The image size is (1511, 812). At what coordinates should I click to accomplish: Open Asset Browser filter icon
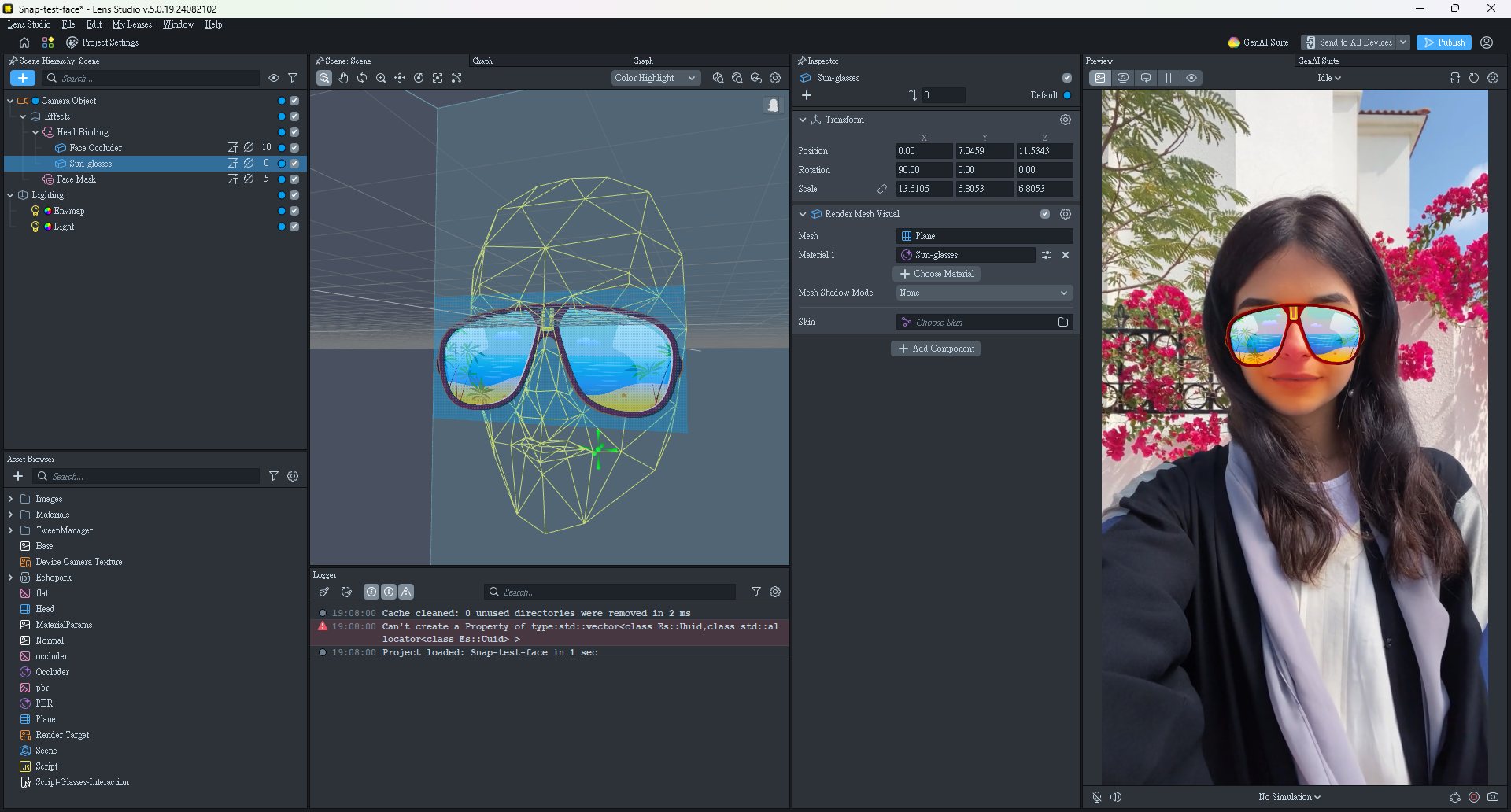274,476
